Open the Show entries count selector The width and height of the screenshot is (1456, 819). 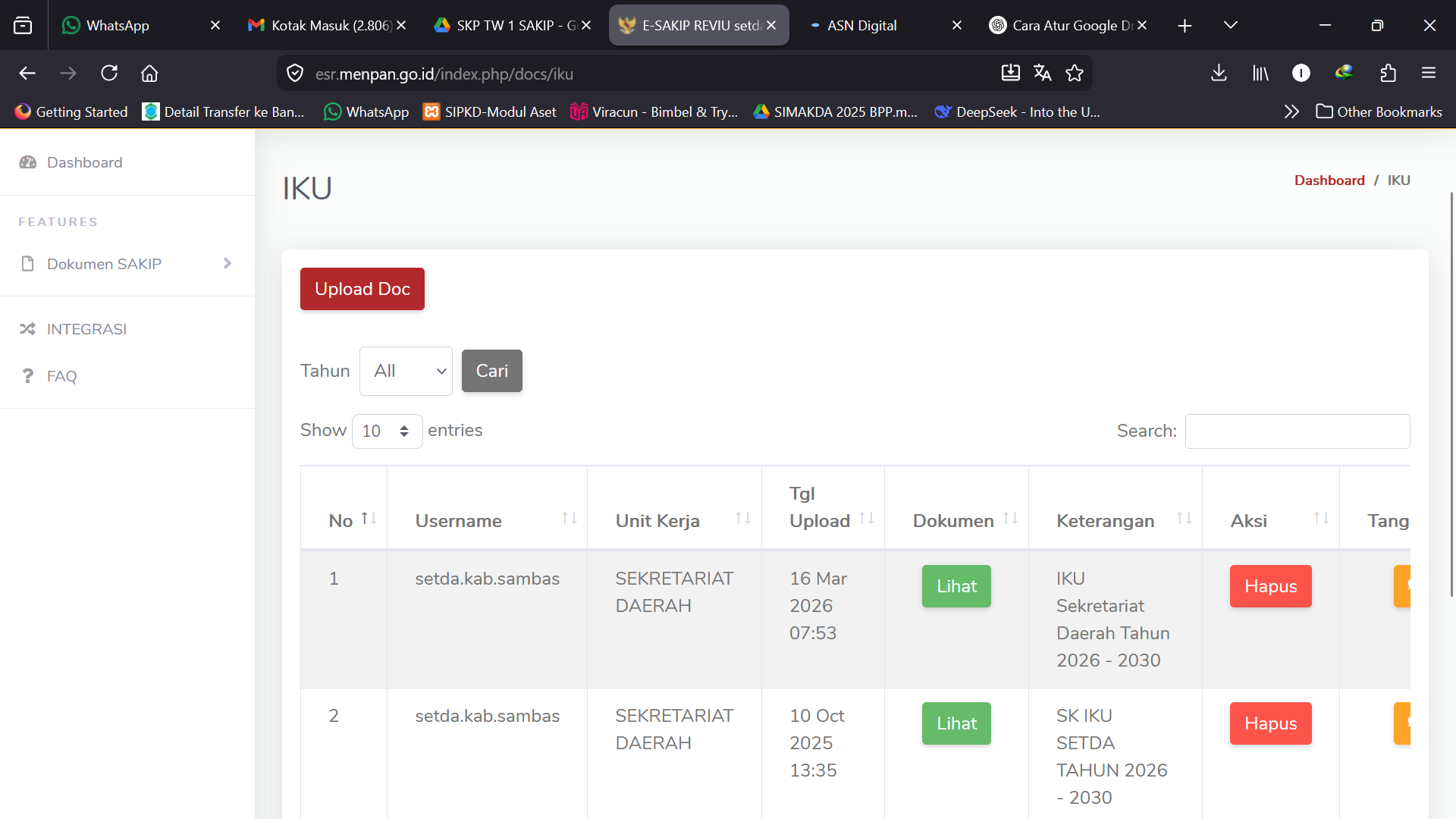(387, 431)
